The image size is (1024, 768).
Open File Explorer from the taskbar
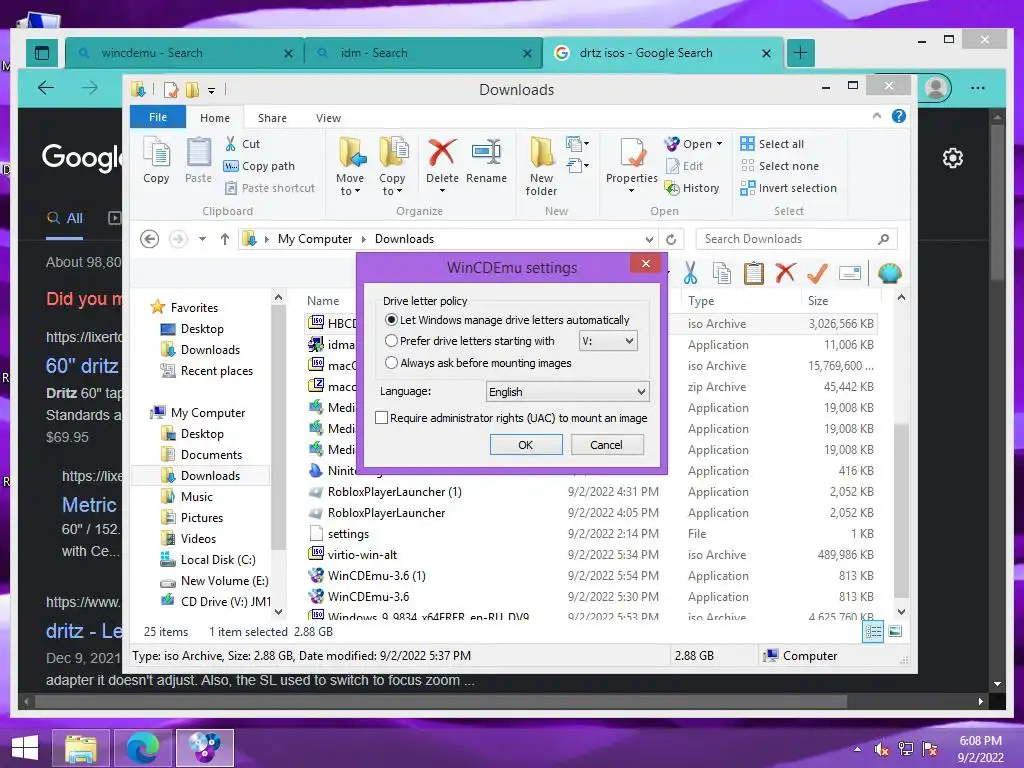tap(80, 748)
